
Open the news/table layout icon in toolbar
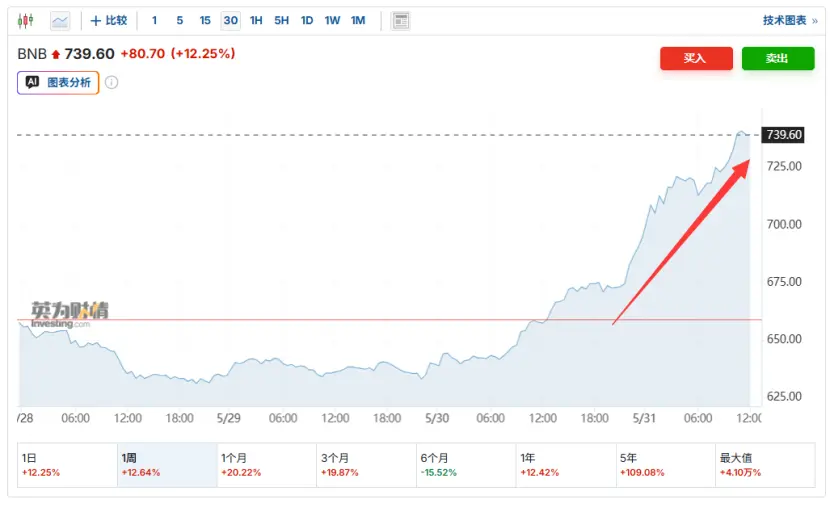(401, 21)
